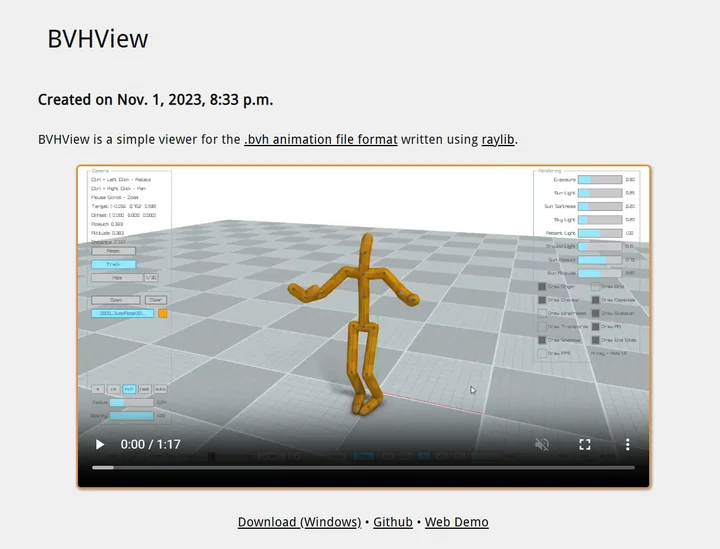
Task: Click the Clear button
Action: pyautogui.click(x=156, y=300)
